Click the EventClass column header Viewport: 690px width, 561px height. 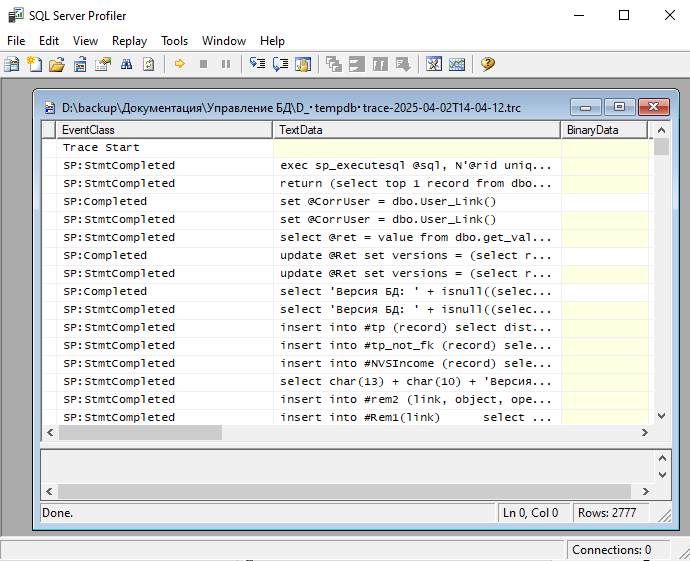click(165, 130)
